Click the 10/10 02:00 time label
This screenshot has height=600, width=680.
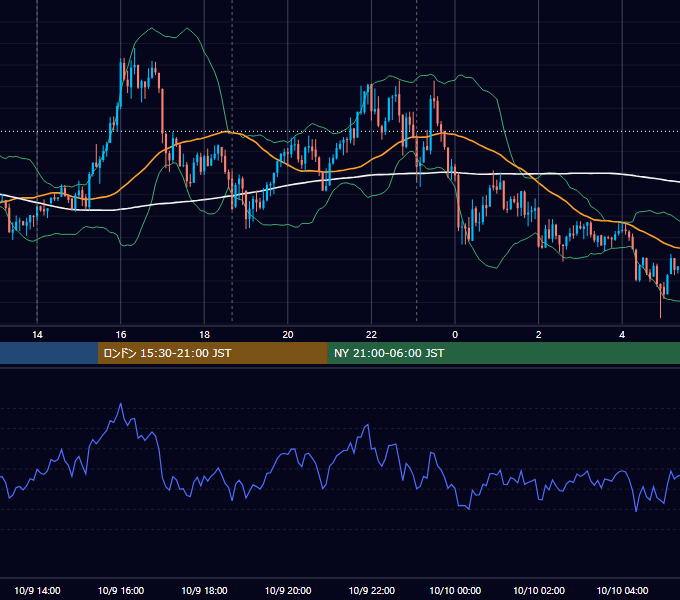point(539,590)
